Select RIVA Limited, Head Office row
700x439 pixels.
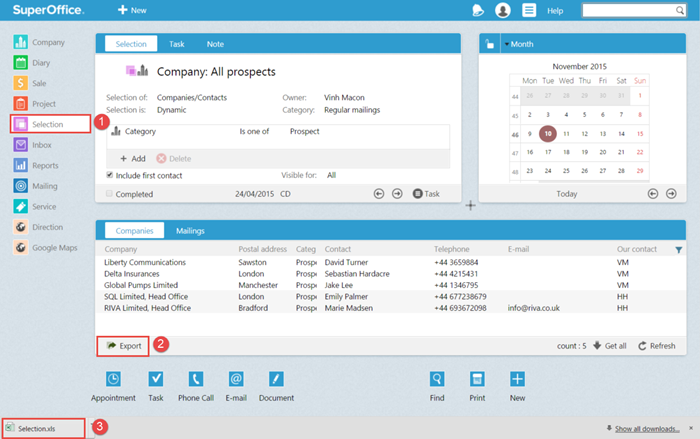(x=391, y=308)
